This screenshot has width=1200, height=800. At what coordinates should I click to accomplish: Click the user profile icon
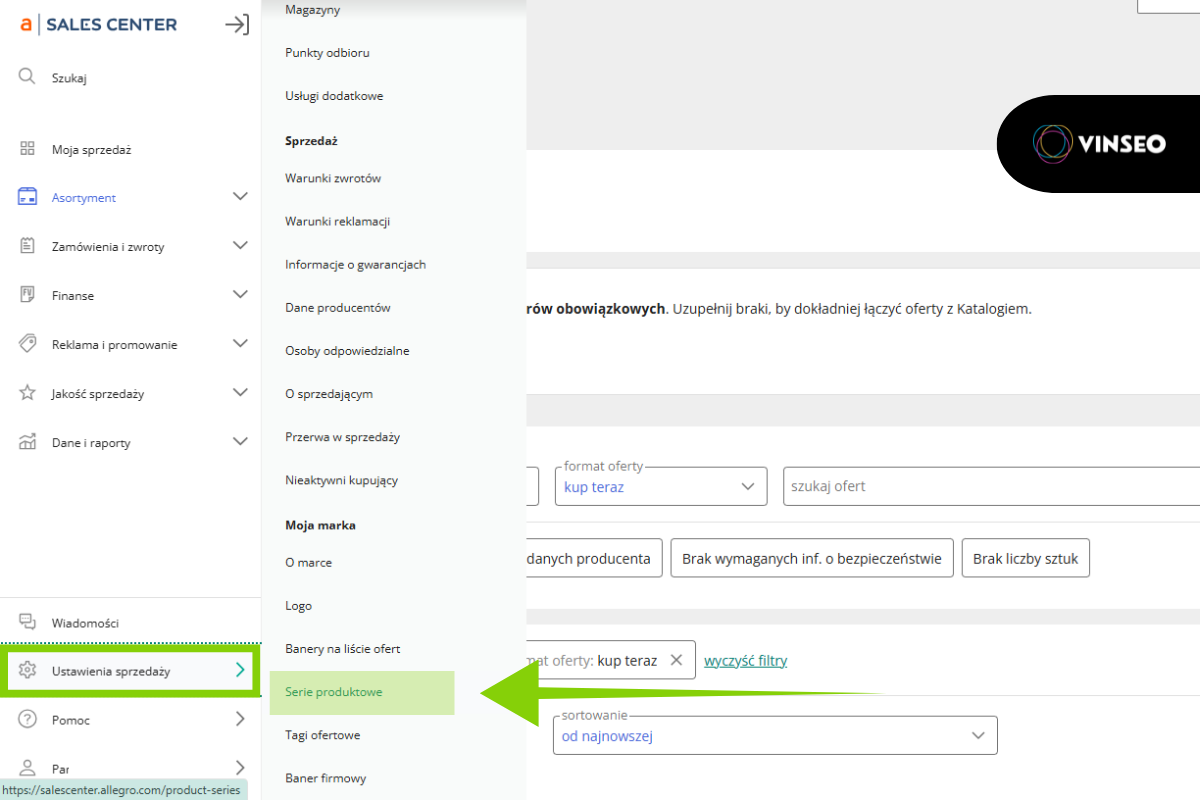[27, 768]
